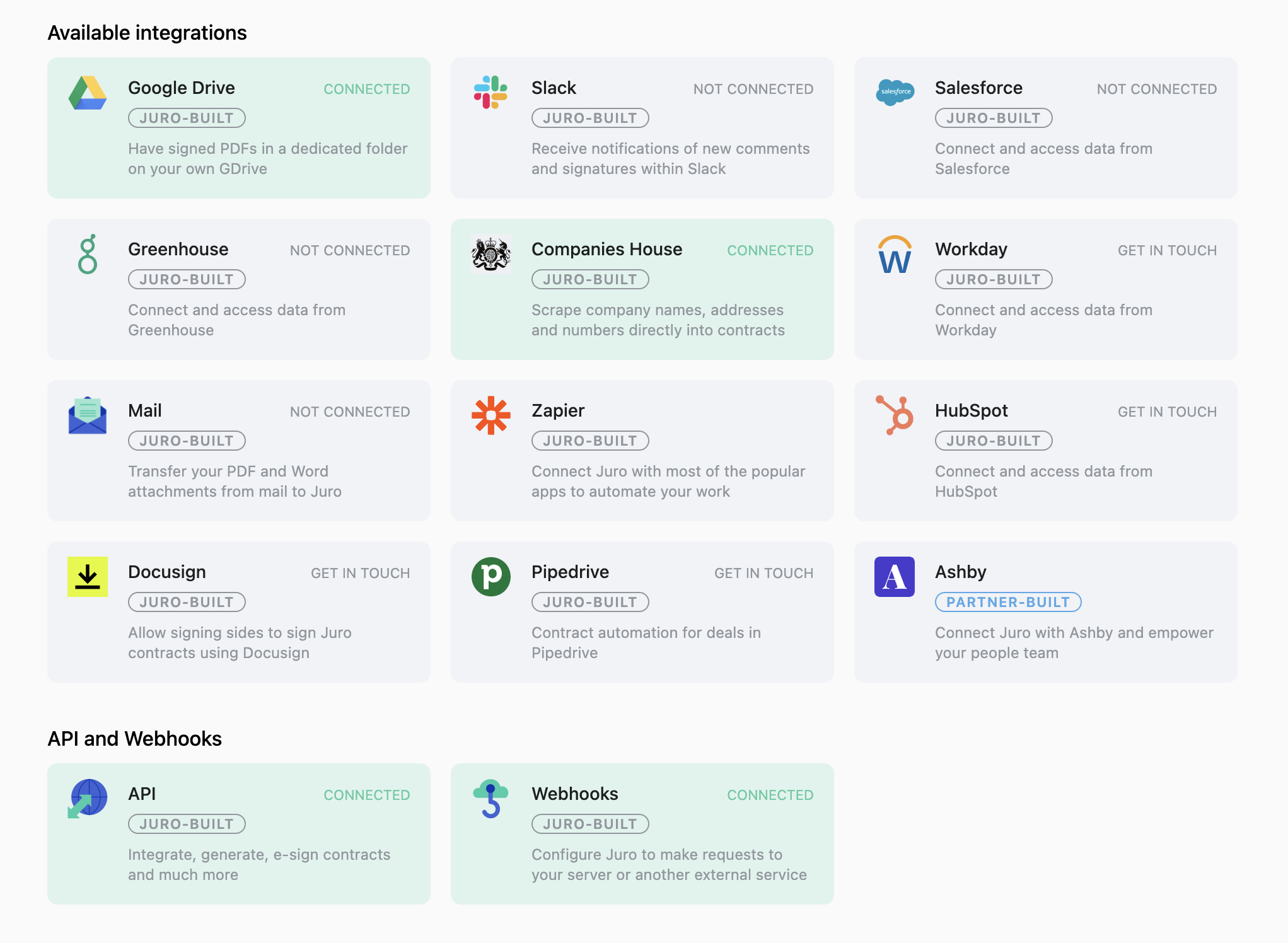
Task: Click Connected status on Webhooks card
Action: (x=770, y=795)
